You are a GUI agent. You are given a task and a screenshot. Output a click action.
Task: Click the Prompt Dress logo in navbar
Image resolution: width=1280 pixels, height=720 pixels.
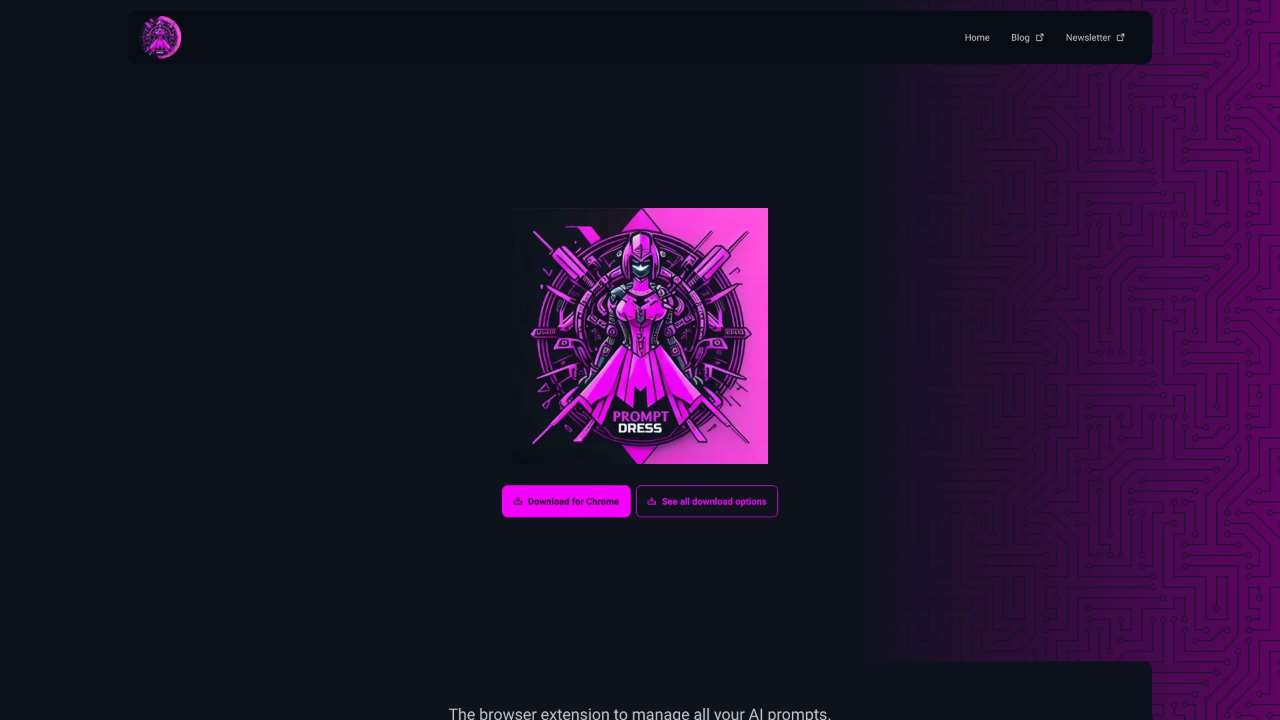[x=161, y=37]
